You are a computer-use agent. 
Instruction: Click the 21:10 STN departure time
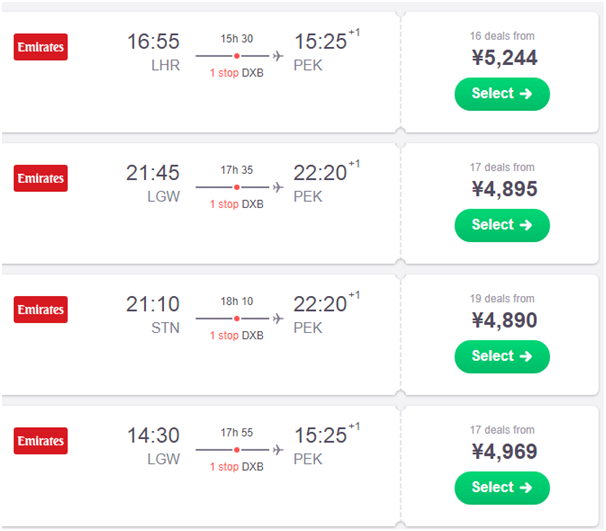153,304
